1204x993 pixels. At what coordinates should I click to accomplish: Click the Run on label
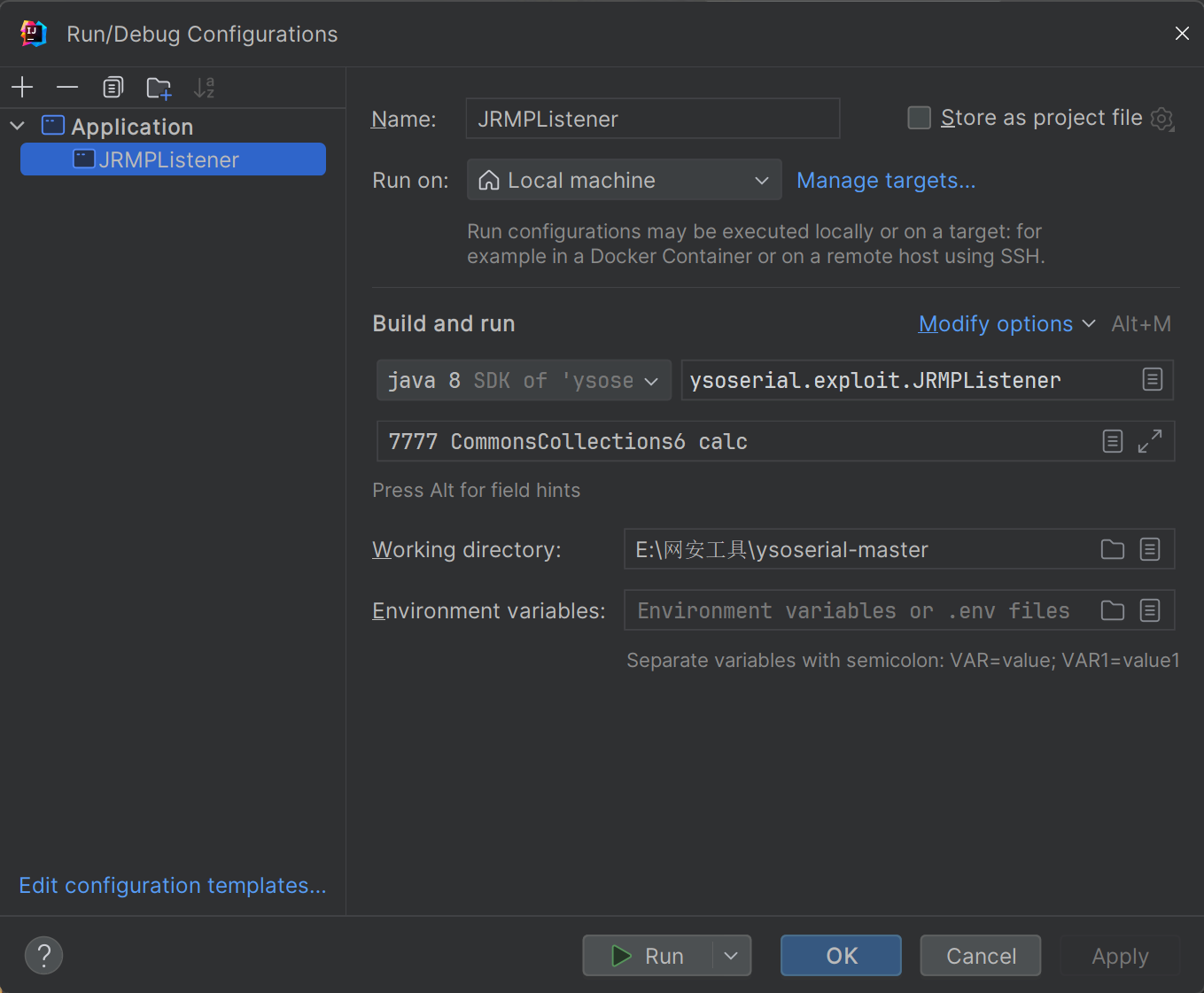410,181
